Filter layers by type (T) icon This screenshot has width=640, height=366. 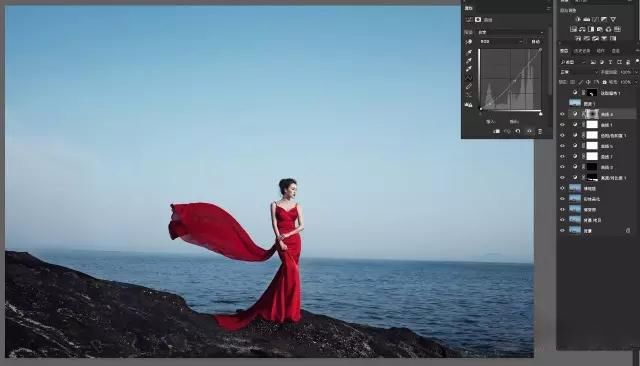(610, 62)
